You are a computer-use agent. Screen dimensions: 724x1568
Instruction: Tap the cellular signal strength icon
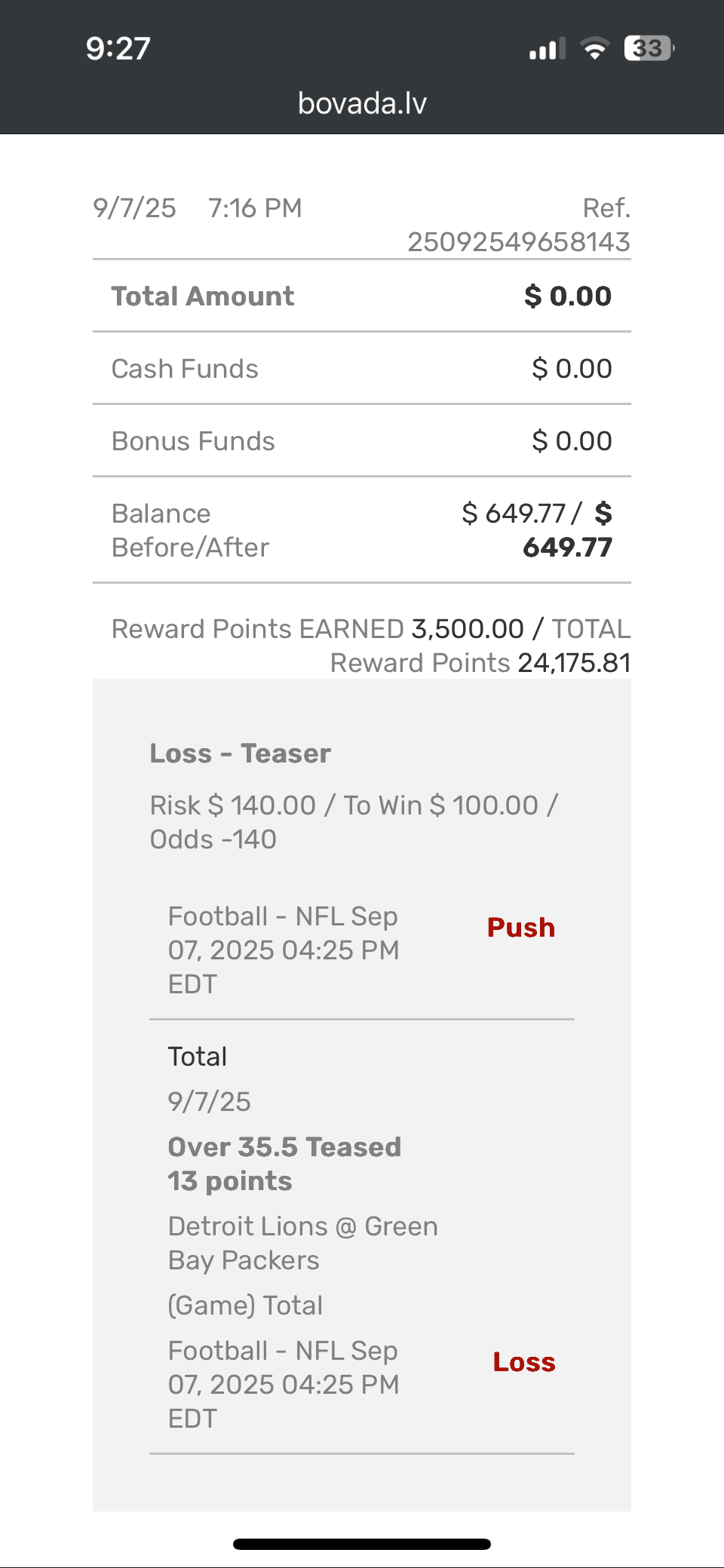[x=547, y=50]
